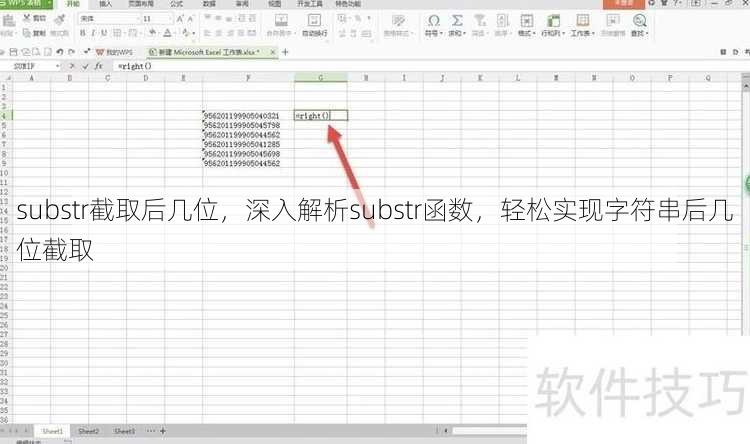Switch to Sheet3 tab
The height and width of the screenshot is (444, 750).
[124, 431]
